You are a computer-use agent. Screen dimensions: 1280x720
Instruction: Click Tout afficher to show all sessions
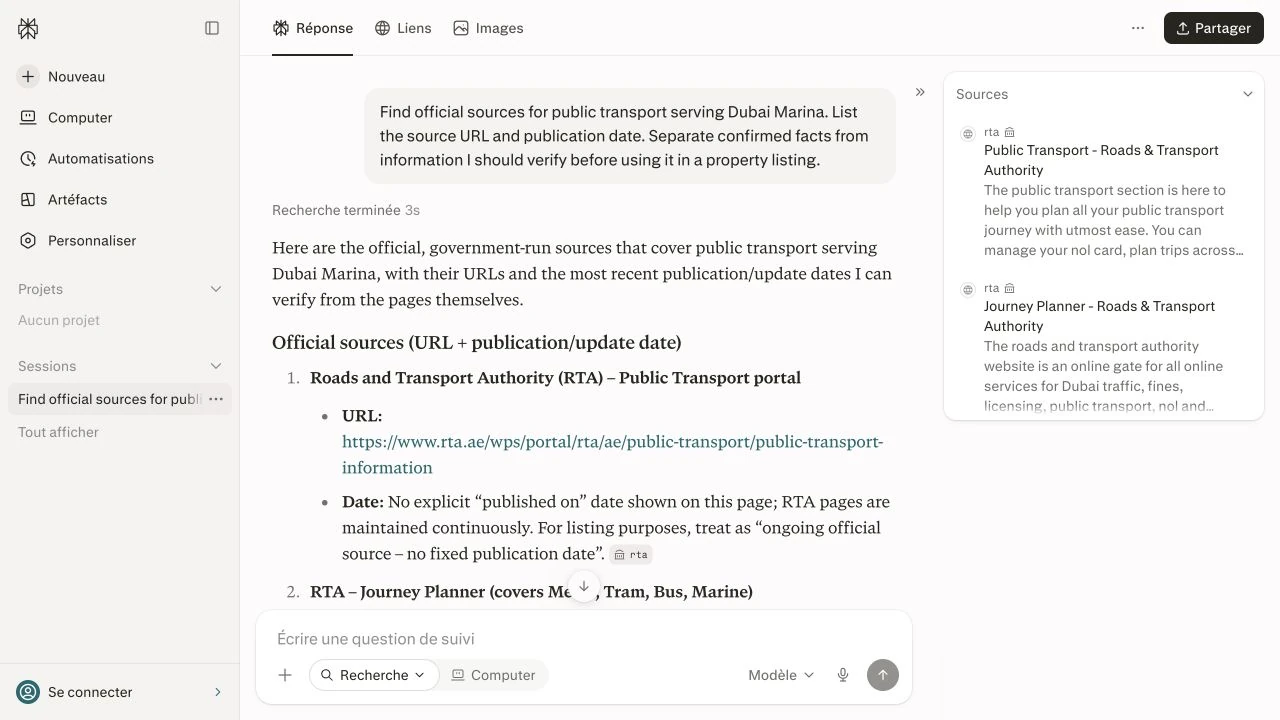(58, 432)
